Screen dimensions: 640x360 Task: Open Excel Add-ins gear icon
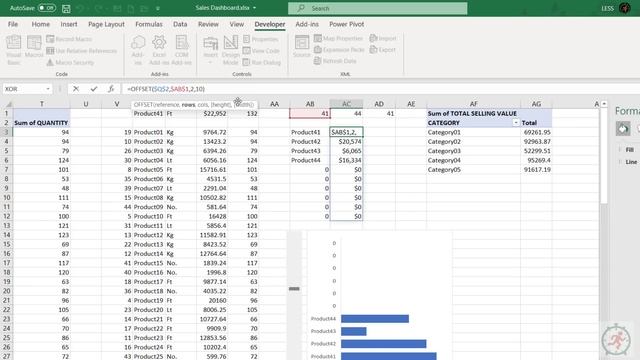click(x=159, y=50)
